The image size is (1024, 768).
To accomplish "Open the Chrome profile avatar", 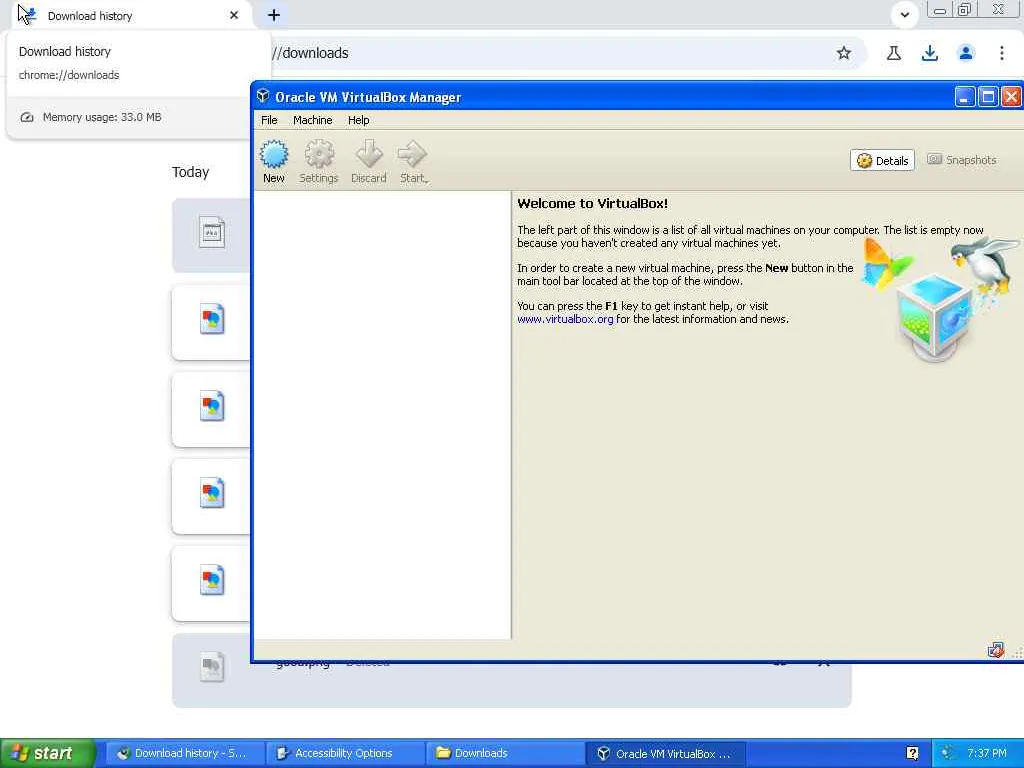I will [965, 53].
